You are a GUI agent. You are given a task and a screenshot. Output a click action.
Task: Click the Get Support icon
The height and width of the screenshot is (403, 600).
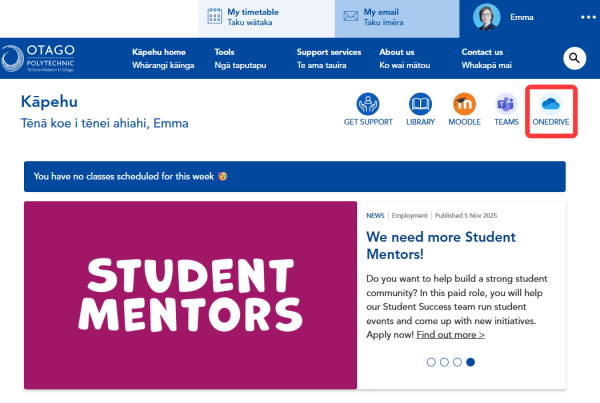coord(366,104)
